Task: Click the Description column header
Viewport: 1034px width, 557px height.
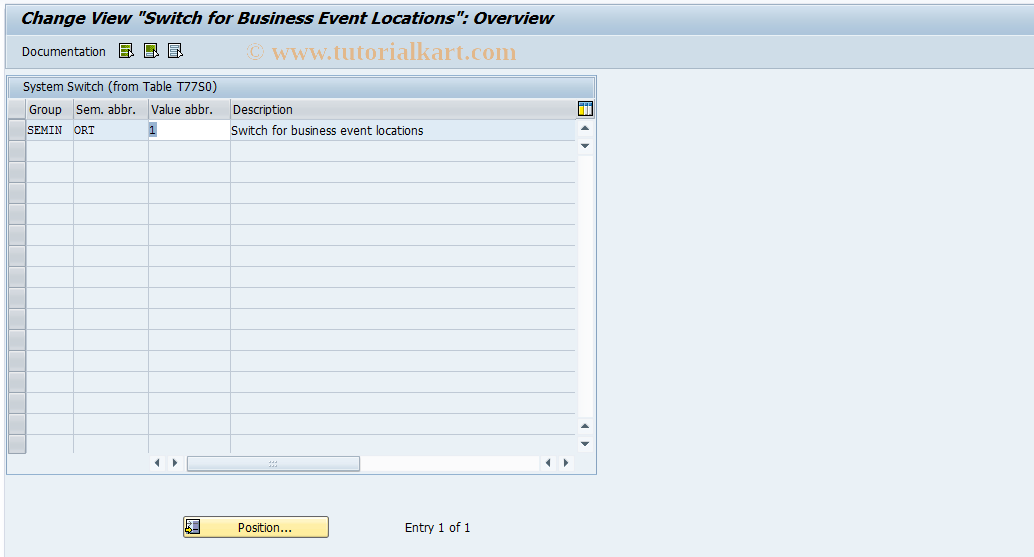Action: [403, 109]
